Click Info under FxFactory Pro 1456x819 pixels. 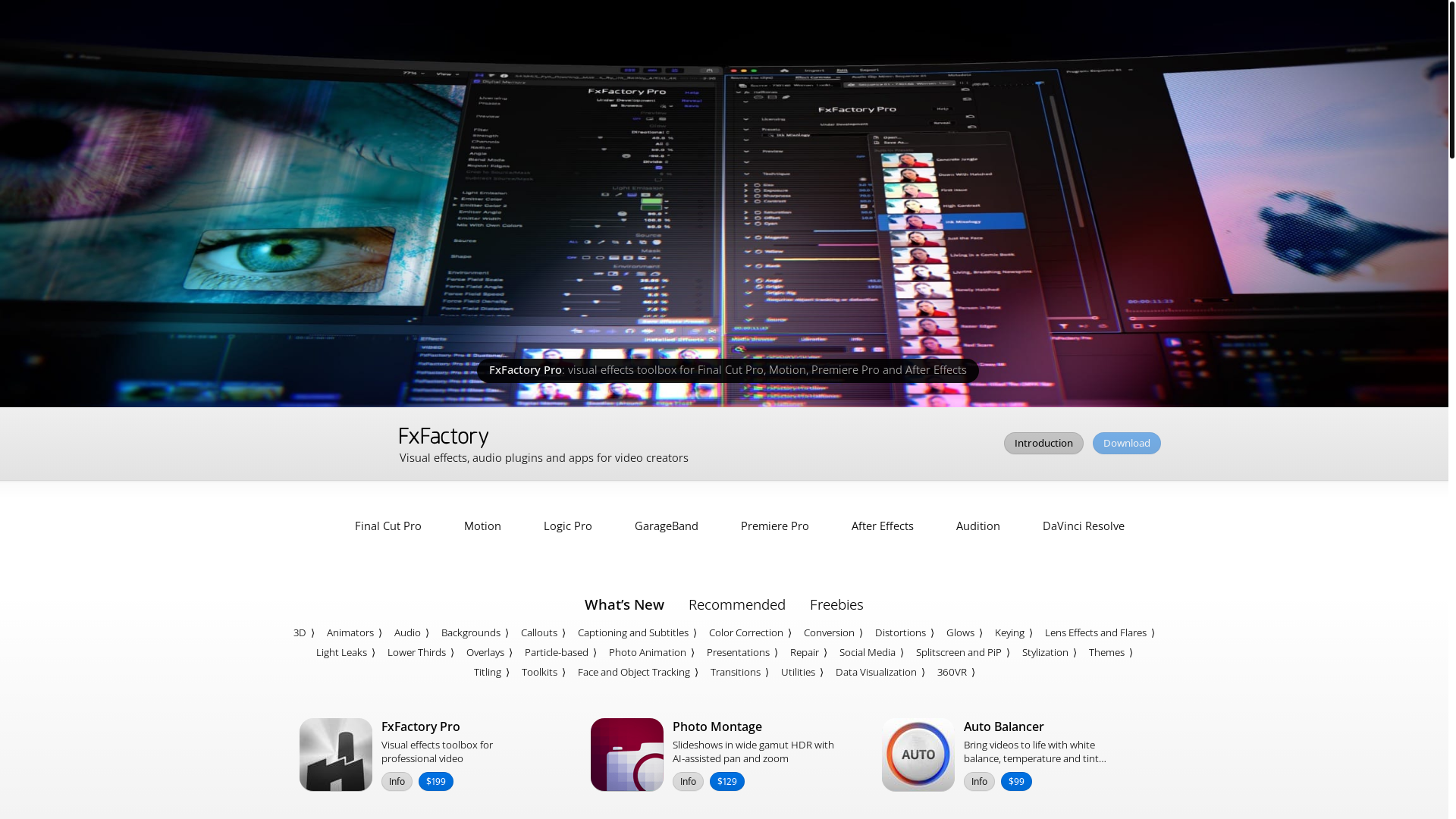point(397,782)
